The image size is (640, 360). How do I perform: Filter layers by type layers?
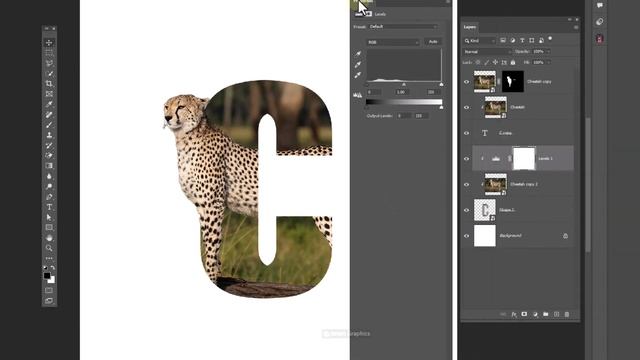click(522, 40)
